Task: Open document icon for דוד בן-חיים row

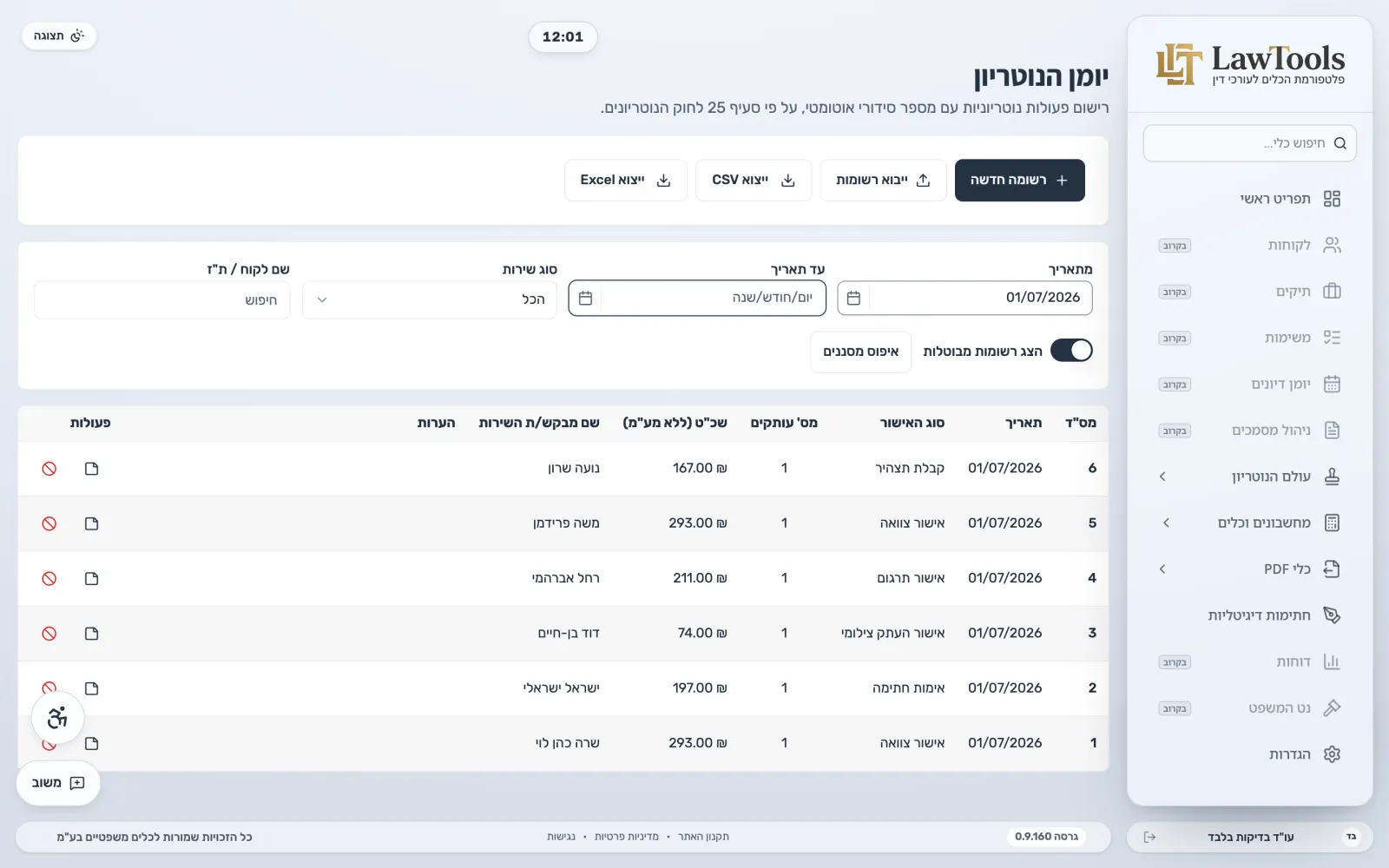Action: (x=91, y=634)
